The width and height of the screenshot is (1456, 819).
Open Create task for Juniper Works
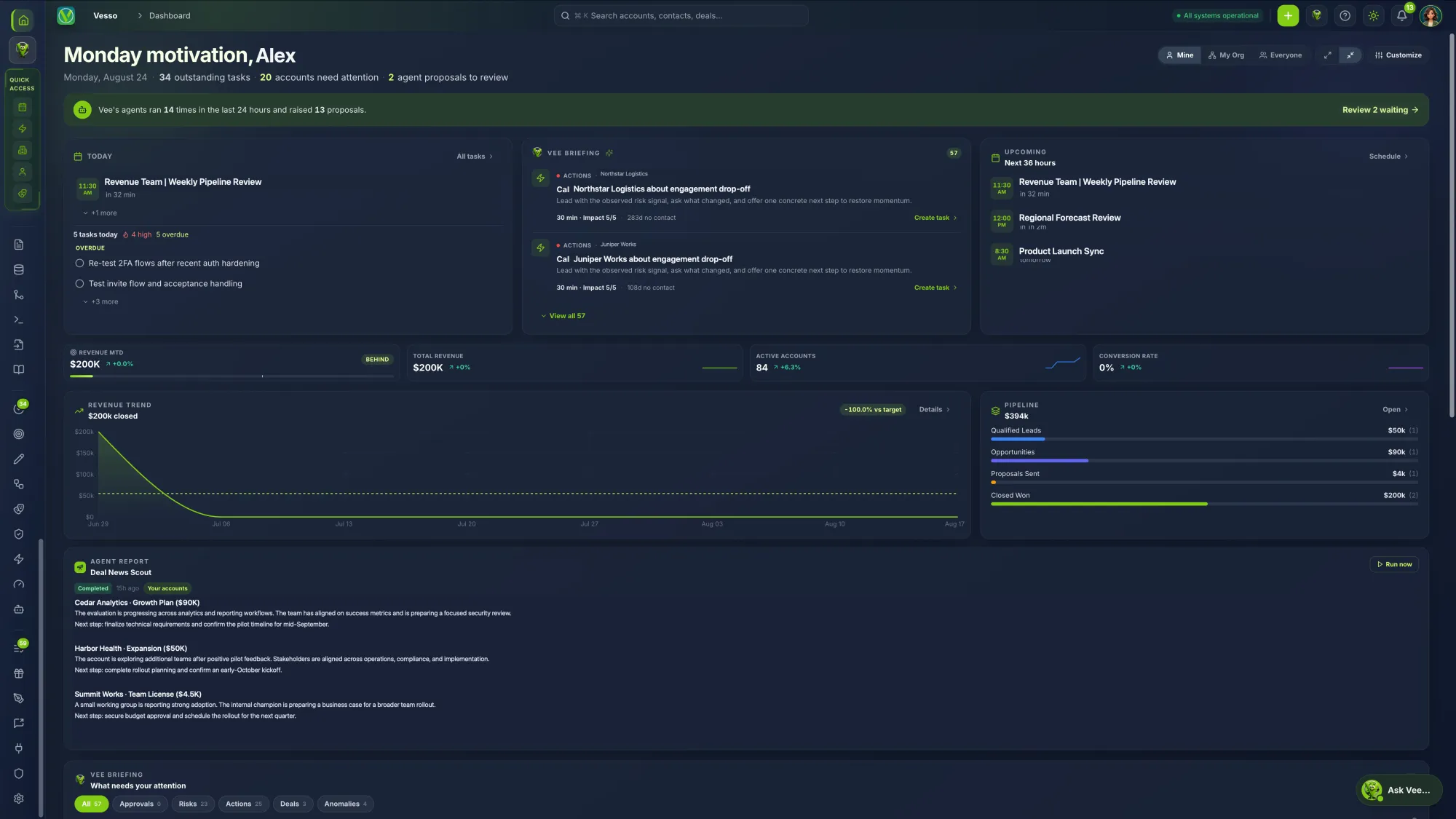click(935, 288)
